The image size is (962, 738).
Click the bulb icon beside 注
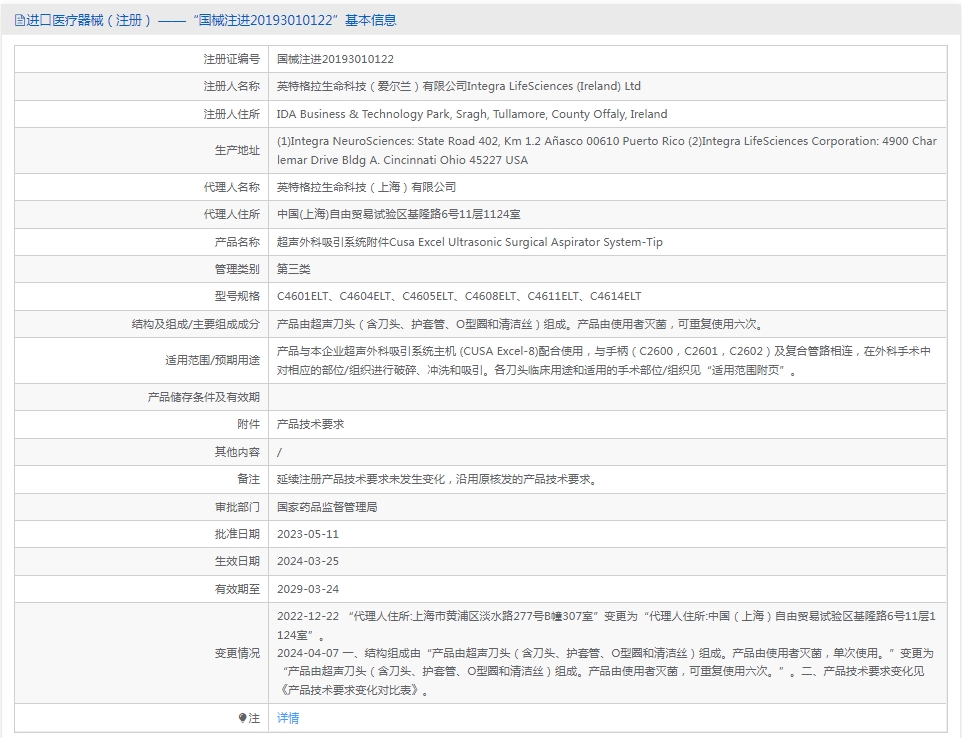click(x=242, y=718)
